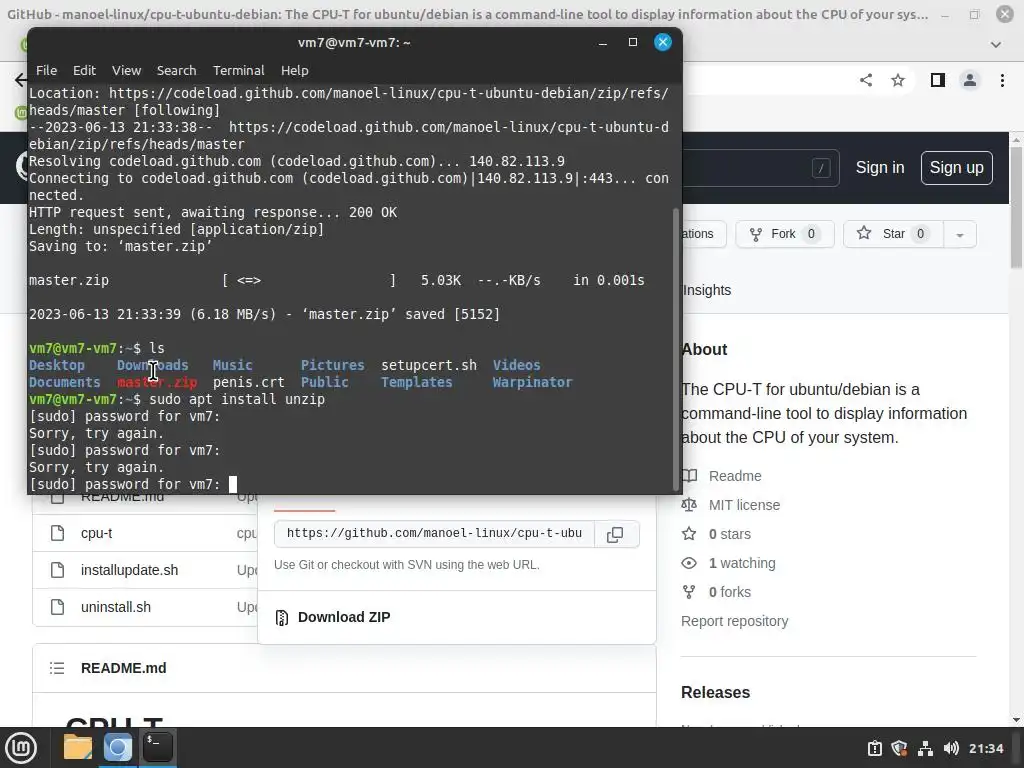Open the volume tray icon
This screenshot has width=1024, height=768.
click(x=951, y=748)
